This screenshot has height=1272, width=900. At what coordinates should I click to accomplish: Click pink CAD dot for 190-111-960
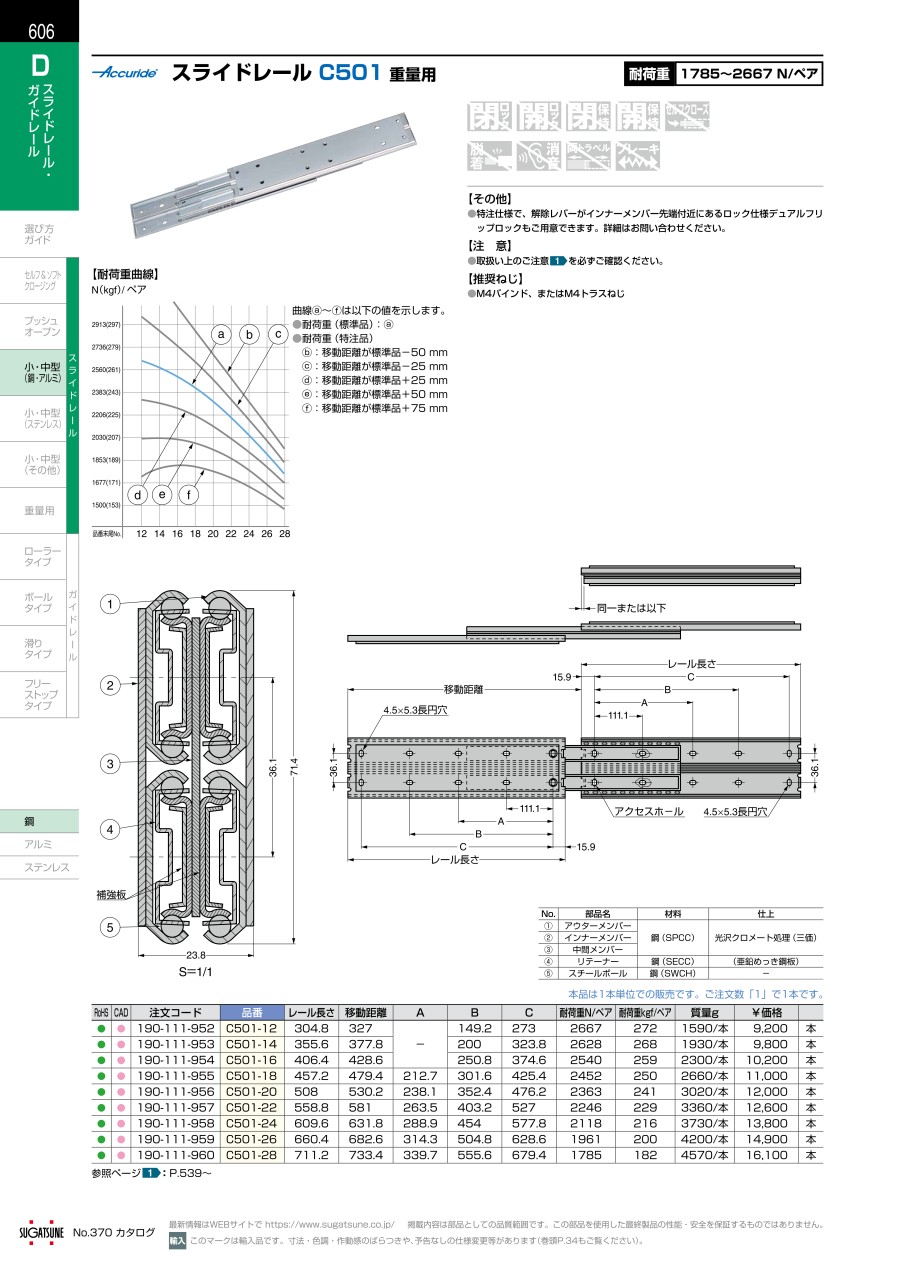[x=121, y=1155]
